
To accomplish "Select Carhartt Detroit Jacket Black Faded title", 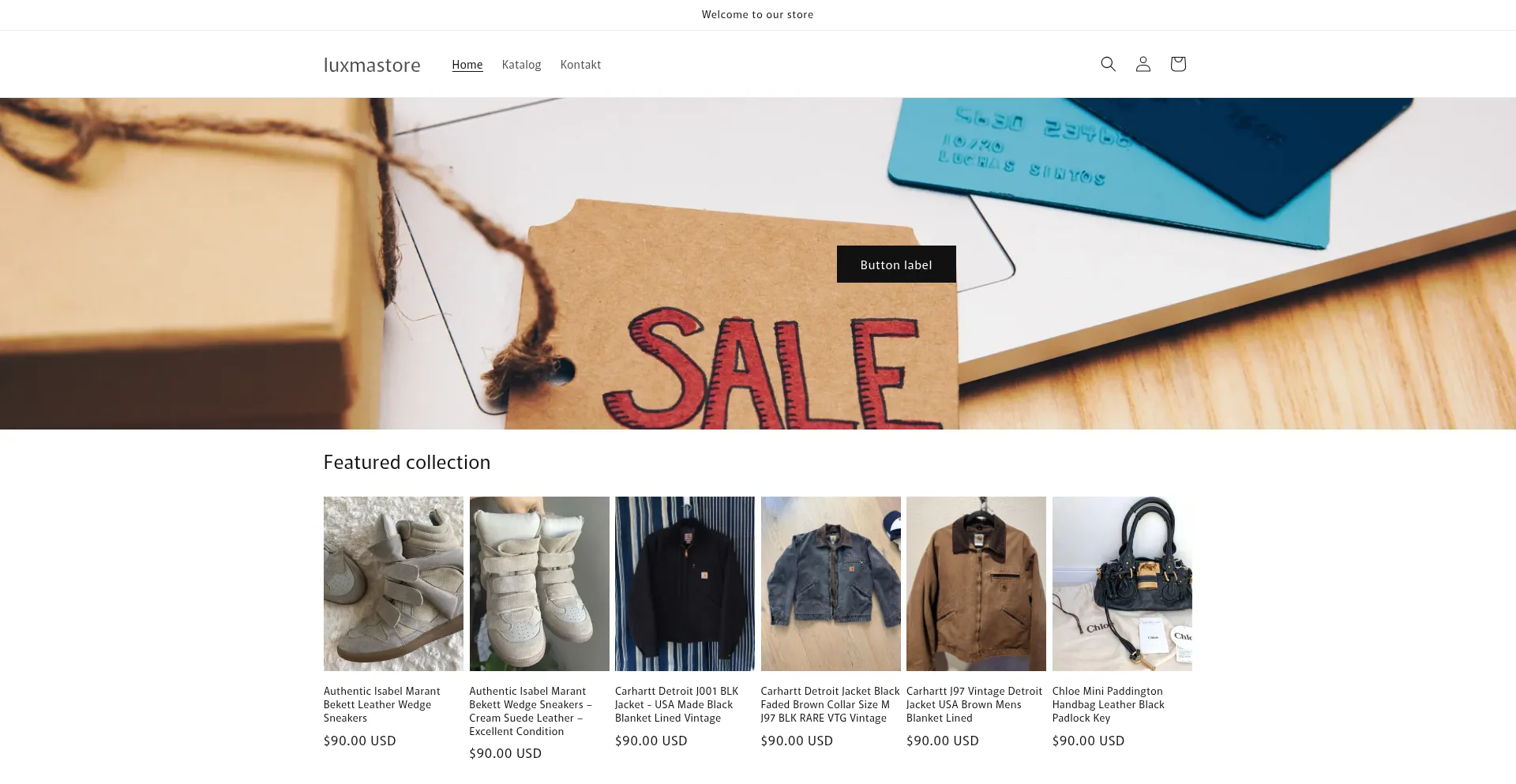I will [830, 704].
